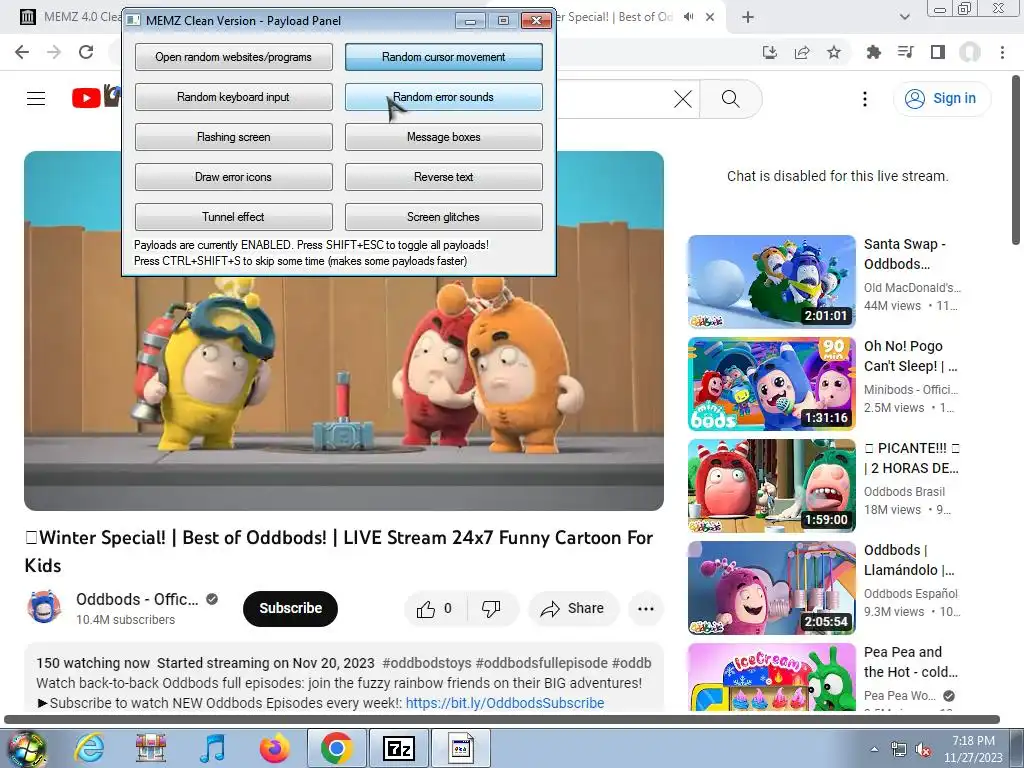
Task: Reload the YouTube page
Action: click(x=86, y=52)
